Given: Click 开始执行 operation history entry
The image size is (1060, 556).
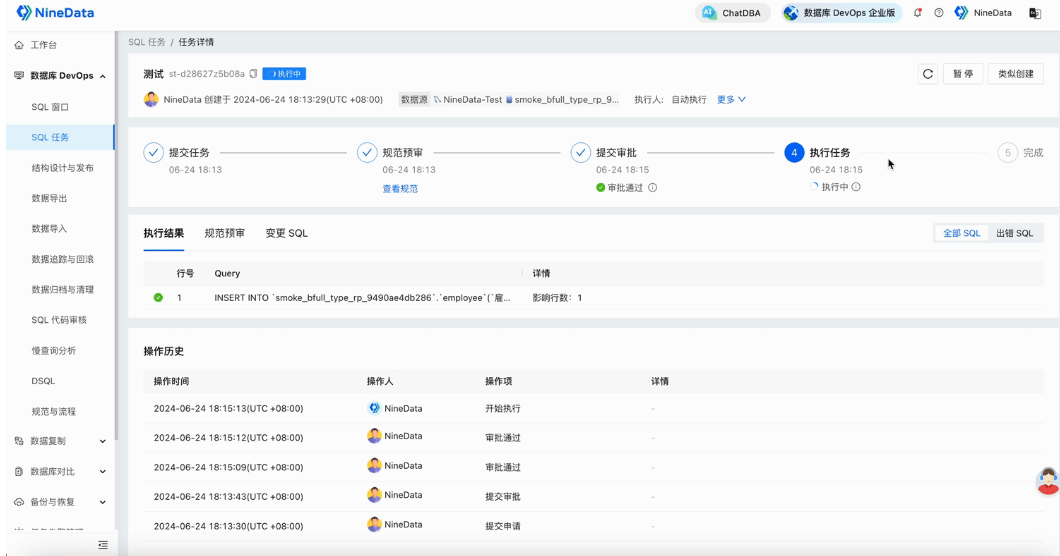Looking at the screenshot, I should coord(503,409).
